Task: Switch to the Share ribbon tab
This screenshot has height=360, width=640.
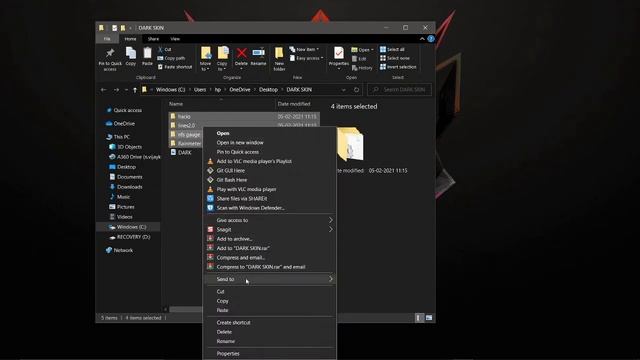Action: coord(153,39)
